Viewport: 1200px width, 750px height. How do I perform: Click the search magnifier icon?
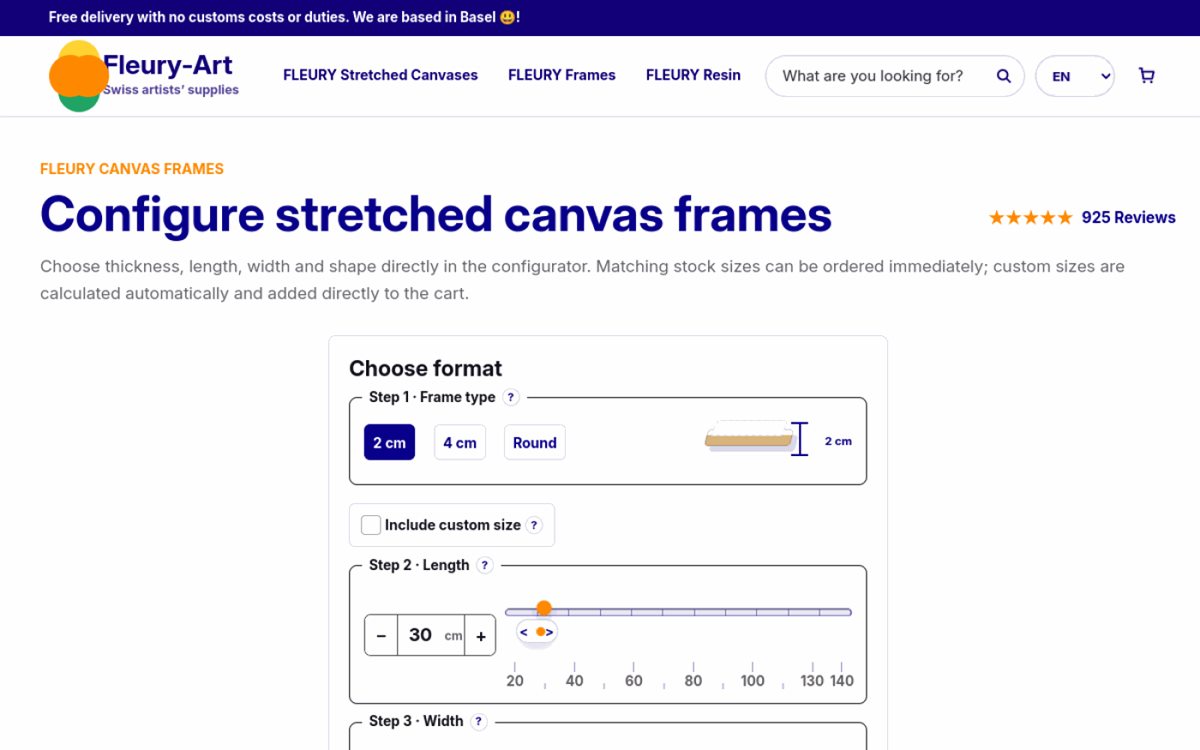point(1004,76)
